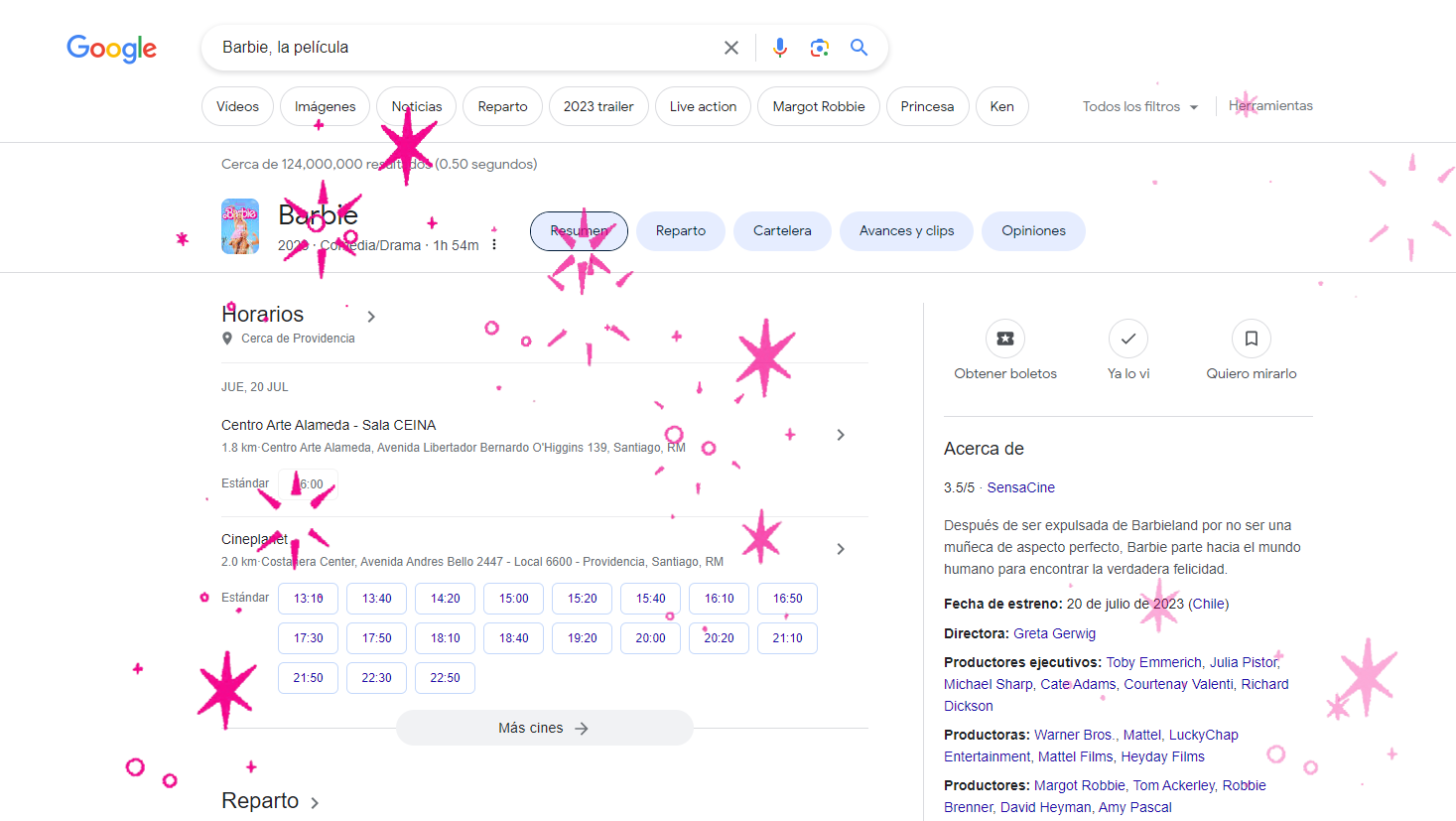Select the Margot Robbie chip
1456x821 pixels.
(819, 106)
